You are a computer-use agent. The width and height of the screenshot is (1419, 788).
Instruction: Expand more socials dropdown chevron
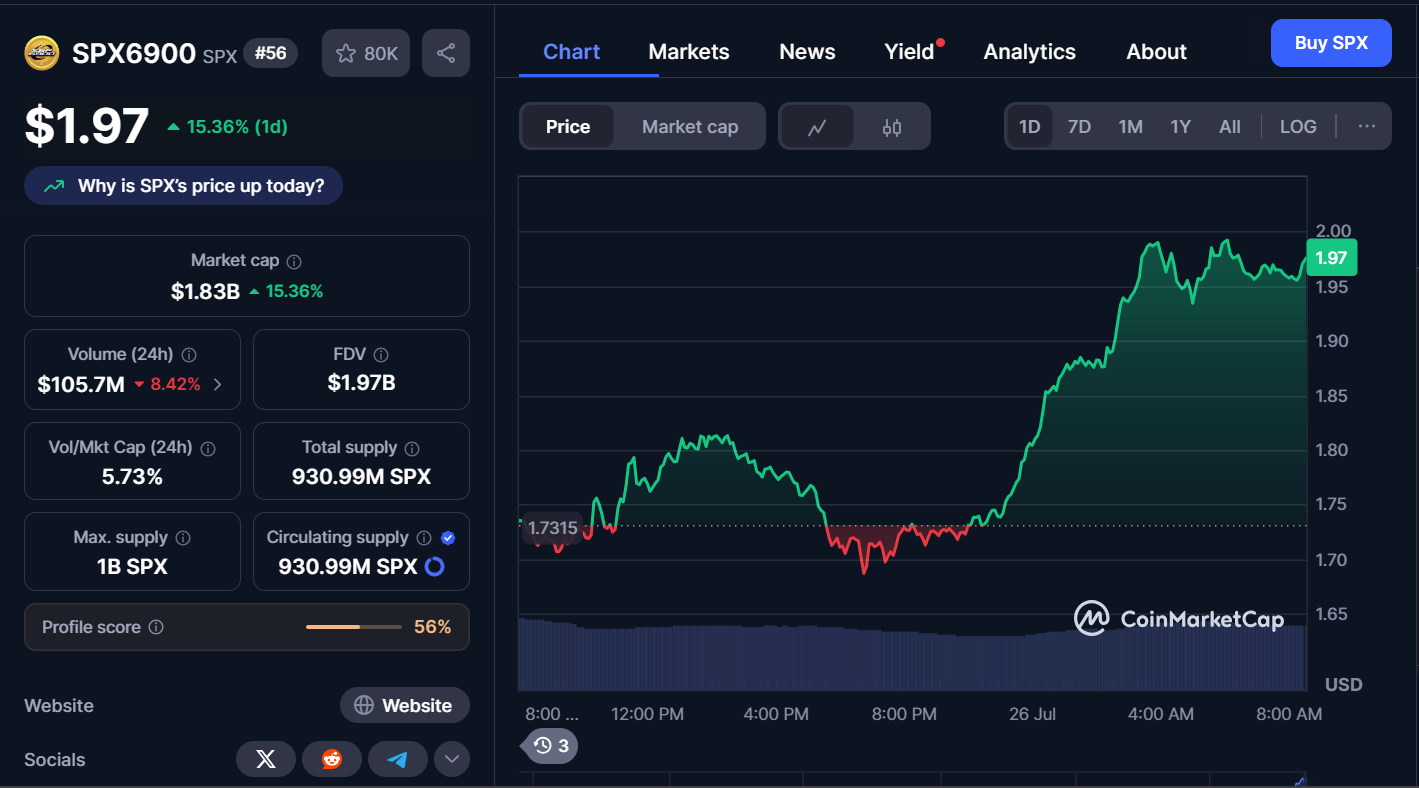tap(451, 759)
